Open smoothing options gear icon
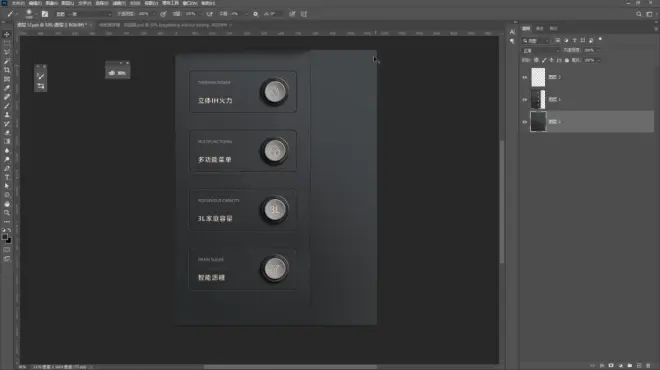The height and width of the screenshot is (370, 660). point(255,14)
